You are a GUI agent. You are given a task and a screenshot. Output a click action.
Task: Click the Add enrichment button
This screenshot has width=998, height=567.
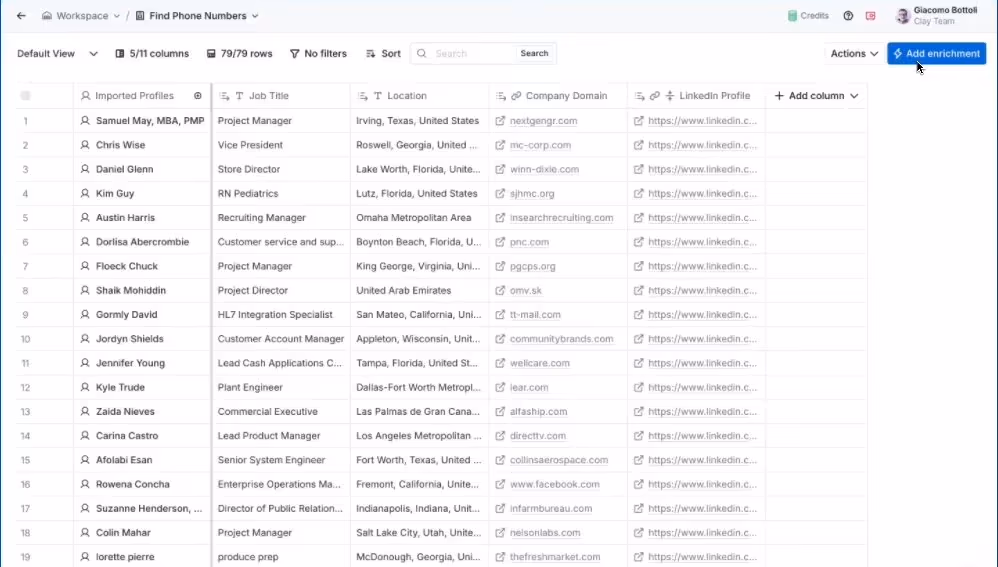(x=936, y=53)
